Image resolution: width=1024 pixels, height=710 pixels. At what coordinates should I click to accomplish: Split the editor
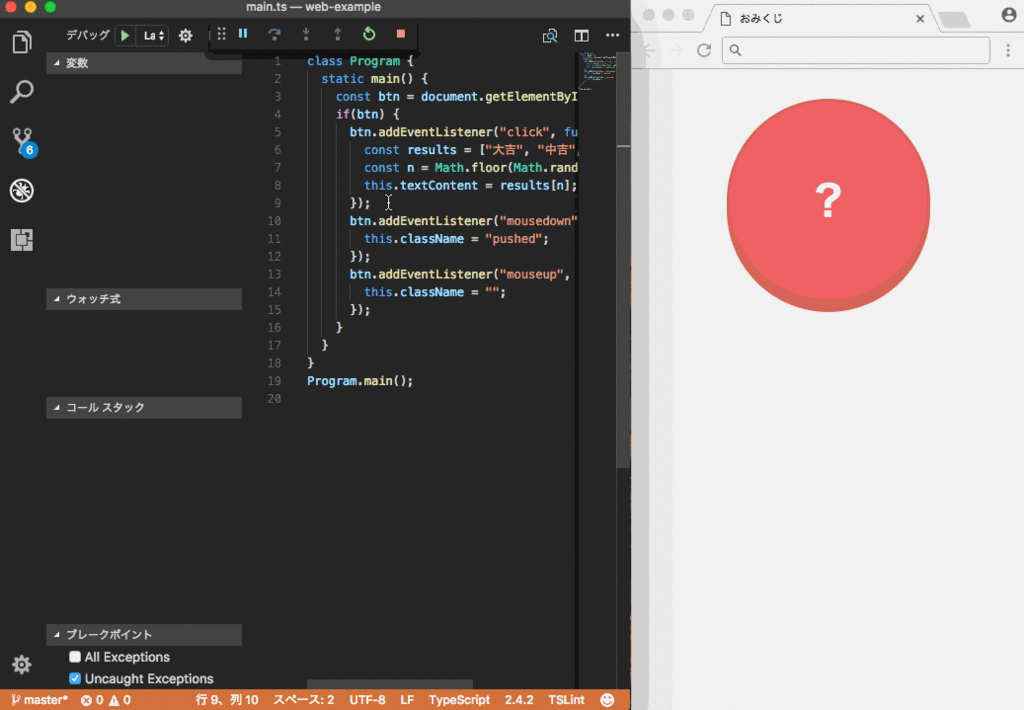581,36
